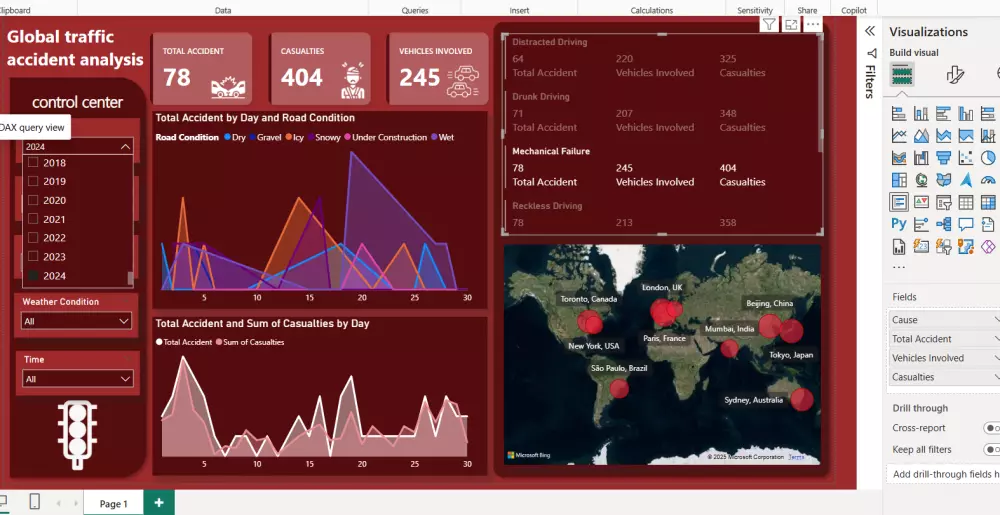Select the Sydney, Australia map bubble

point(802,400)
